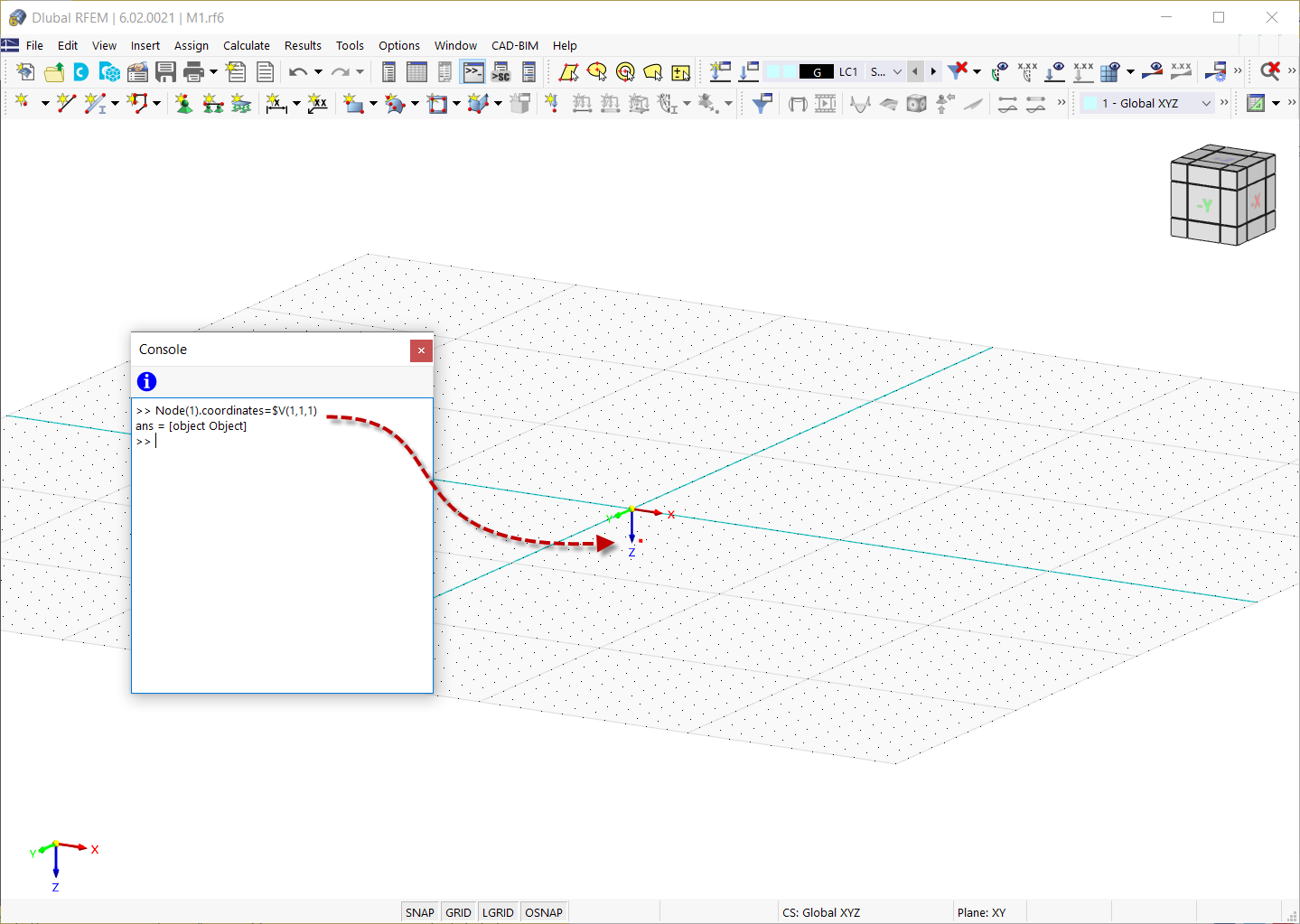Toggle the result sections eye icon
This screenshot has width=1300, height=924.
[x=1152, y=71]
